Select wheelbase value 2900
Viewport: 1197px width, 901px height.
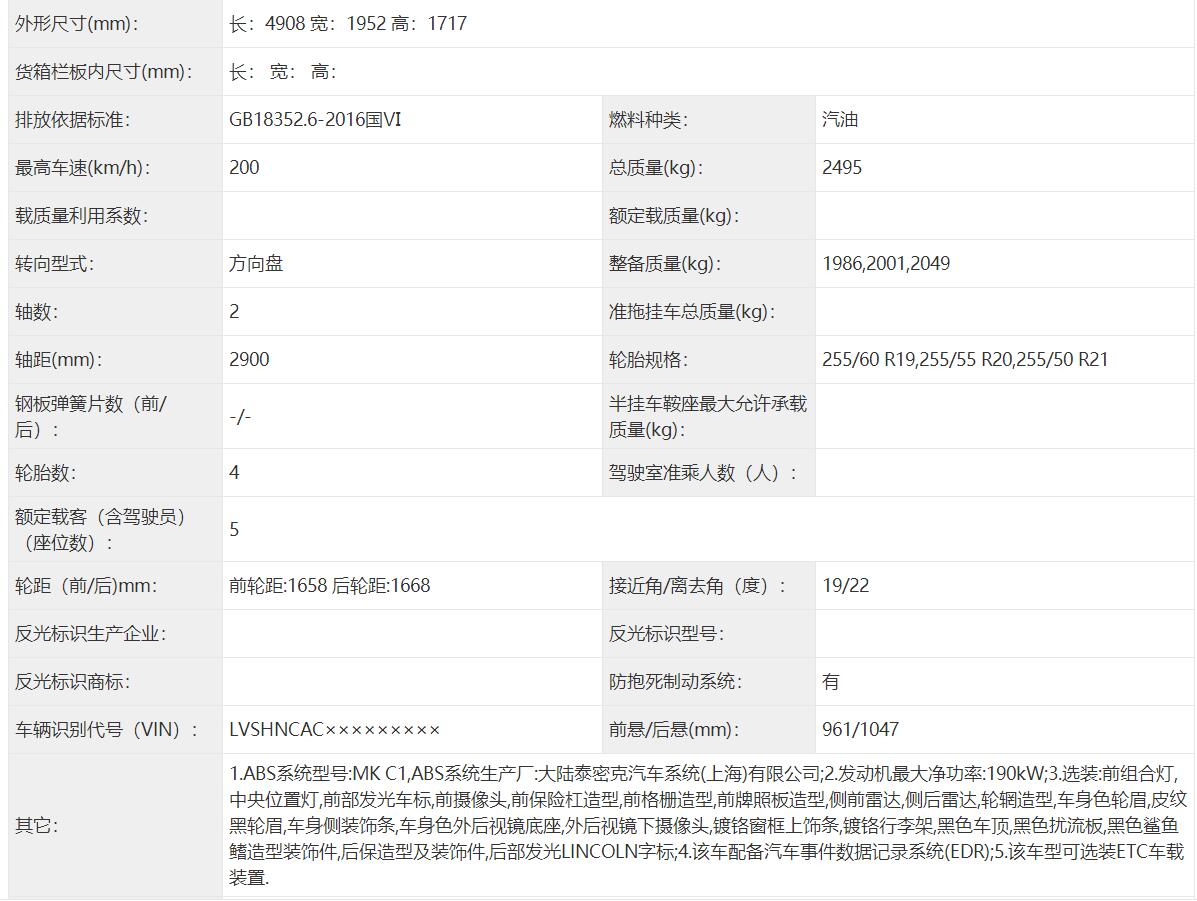coord(249,360)
